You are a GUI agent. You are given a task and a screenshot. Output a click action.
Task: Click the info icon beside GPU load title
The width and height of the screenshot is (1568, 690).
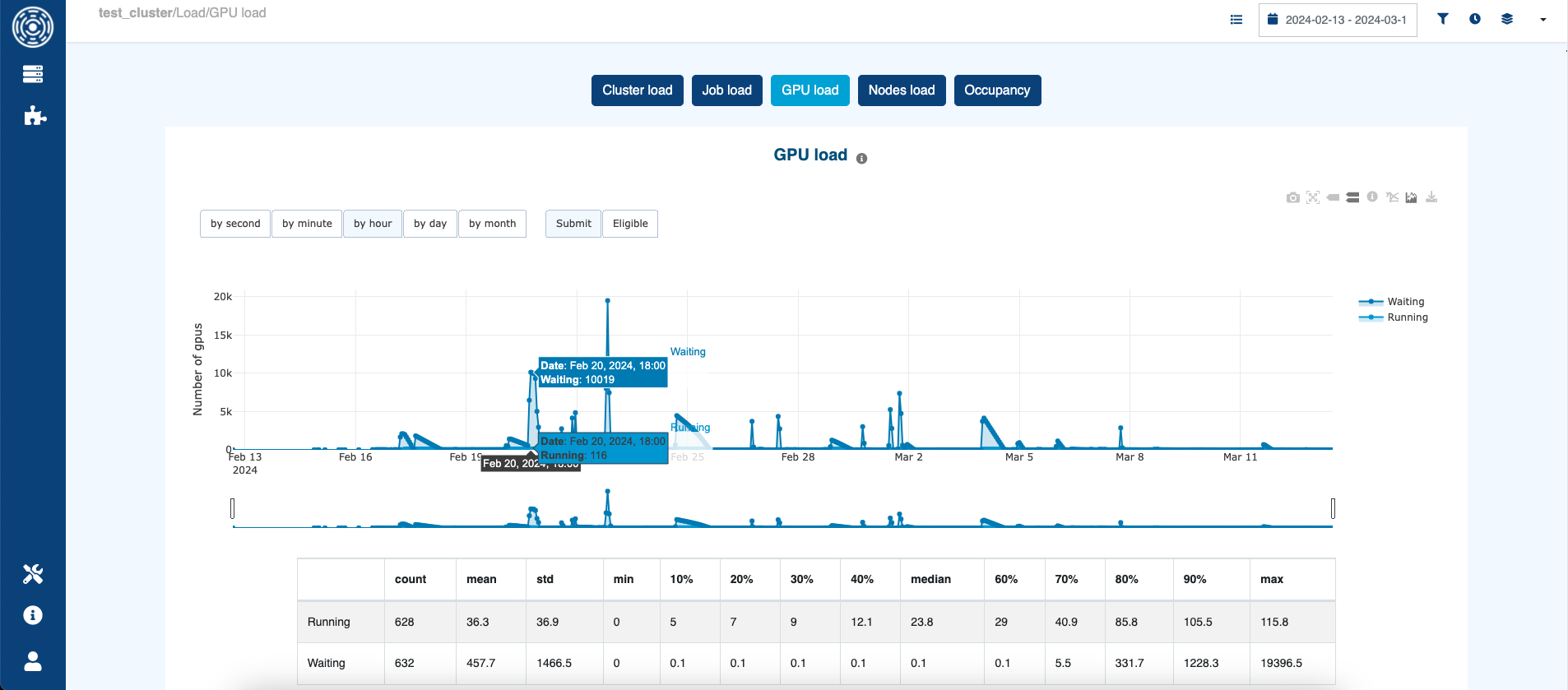point(861,159)
